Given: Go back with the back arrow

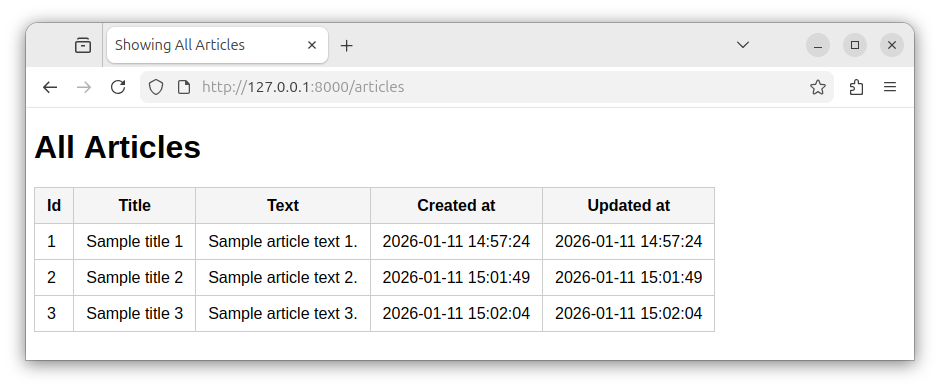Looking at the screenshot, I should (50, 88).
